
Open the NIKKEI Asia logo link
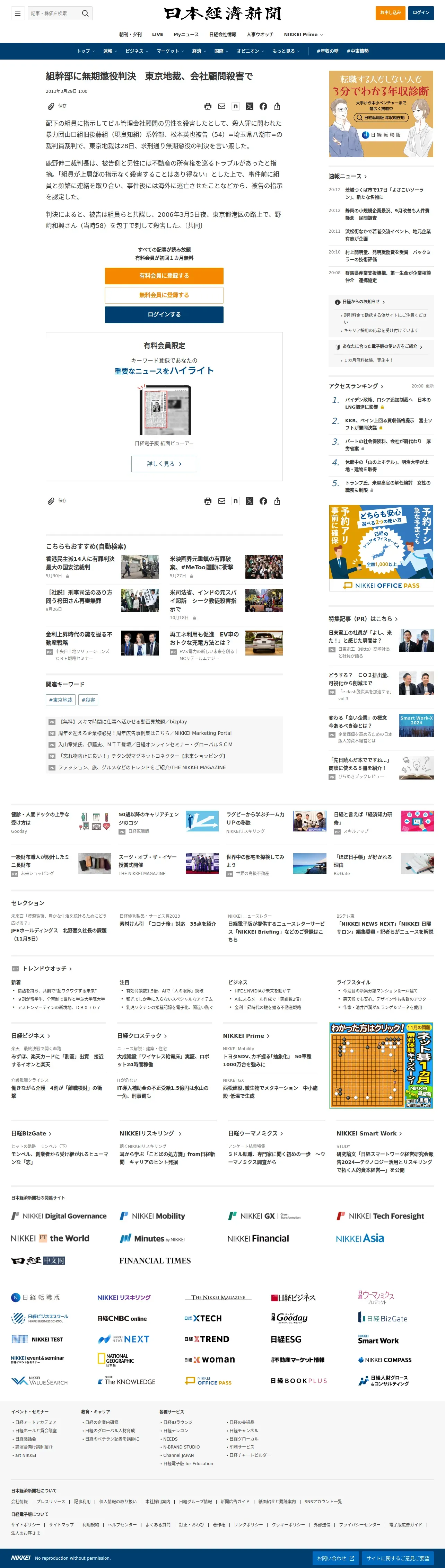click(x=360, y=1238)
